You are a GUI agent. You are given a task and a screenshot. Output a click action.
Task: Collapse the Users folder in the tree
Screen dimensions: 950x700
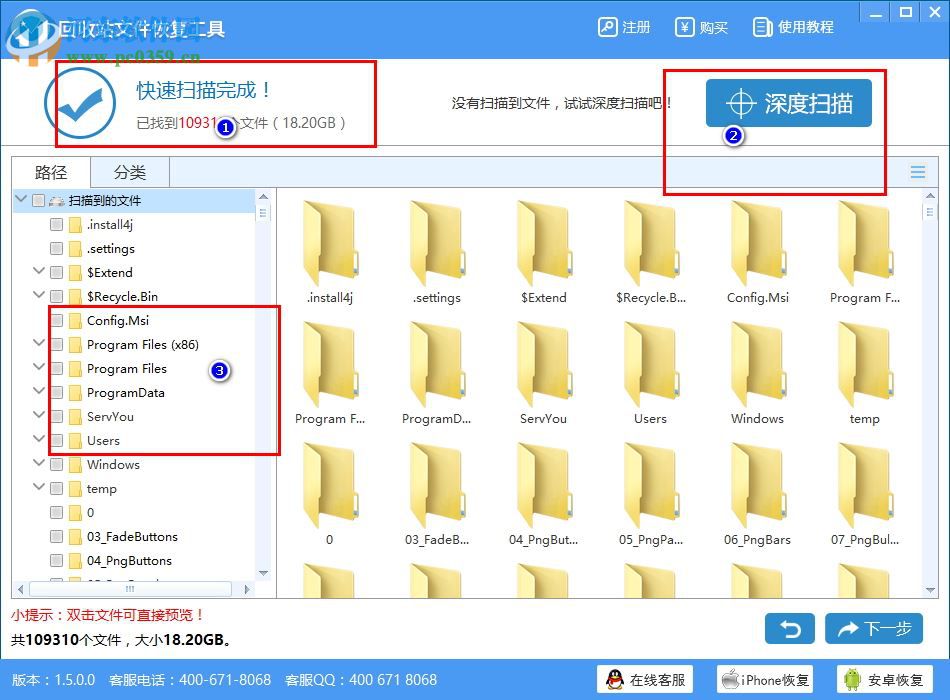tap(39, 440)
